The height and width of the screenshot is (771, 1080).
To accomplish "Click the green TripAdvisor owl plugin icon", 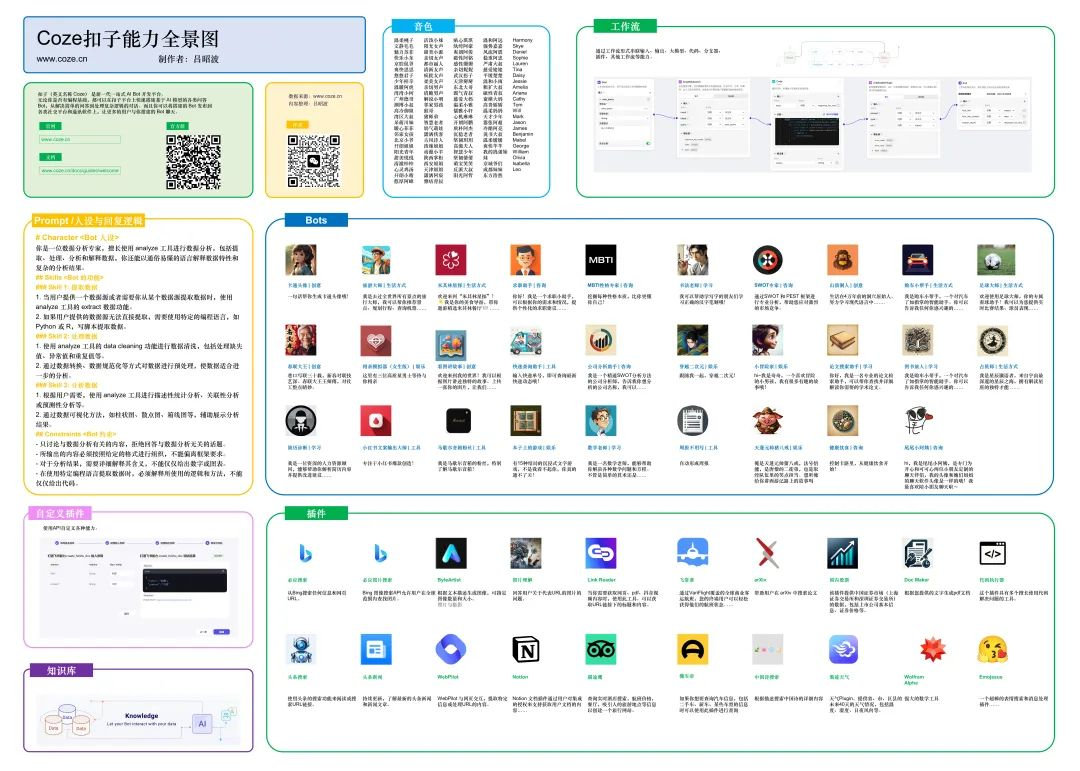I will (x=601, y=649).
